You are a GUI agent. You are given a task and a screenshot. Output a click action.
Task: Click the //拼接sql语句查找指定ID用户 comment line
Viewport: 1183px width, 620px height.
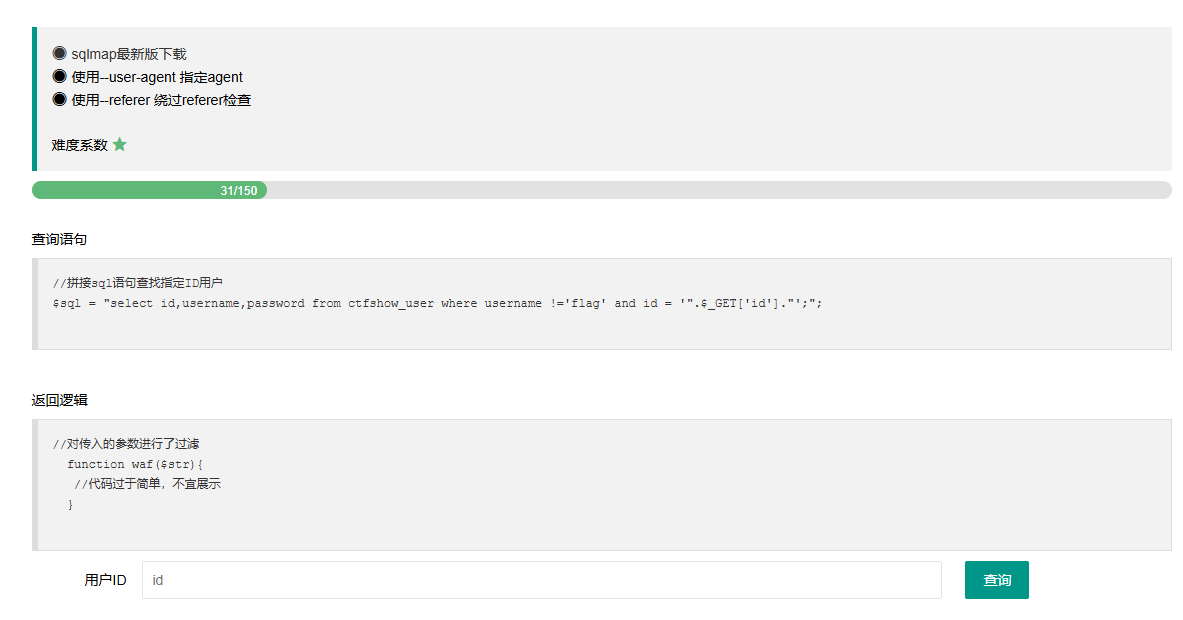pos(138,283)
